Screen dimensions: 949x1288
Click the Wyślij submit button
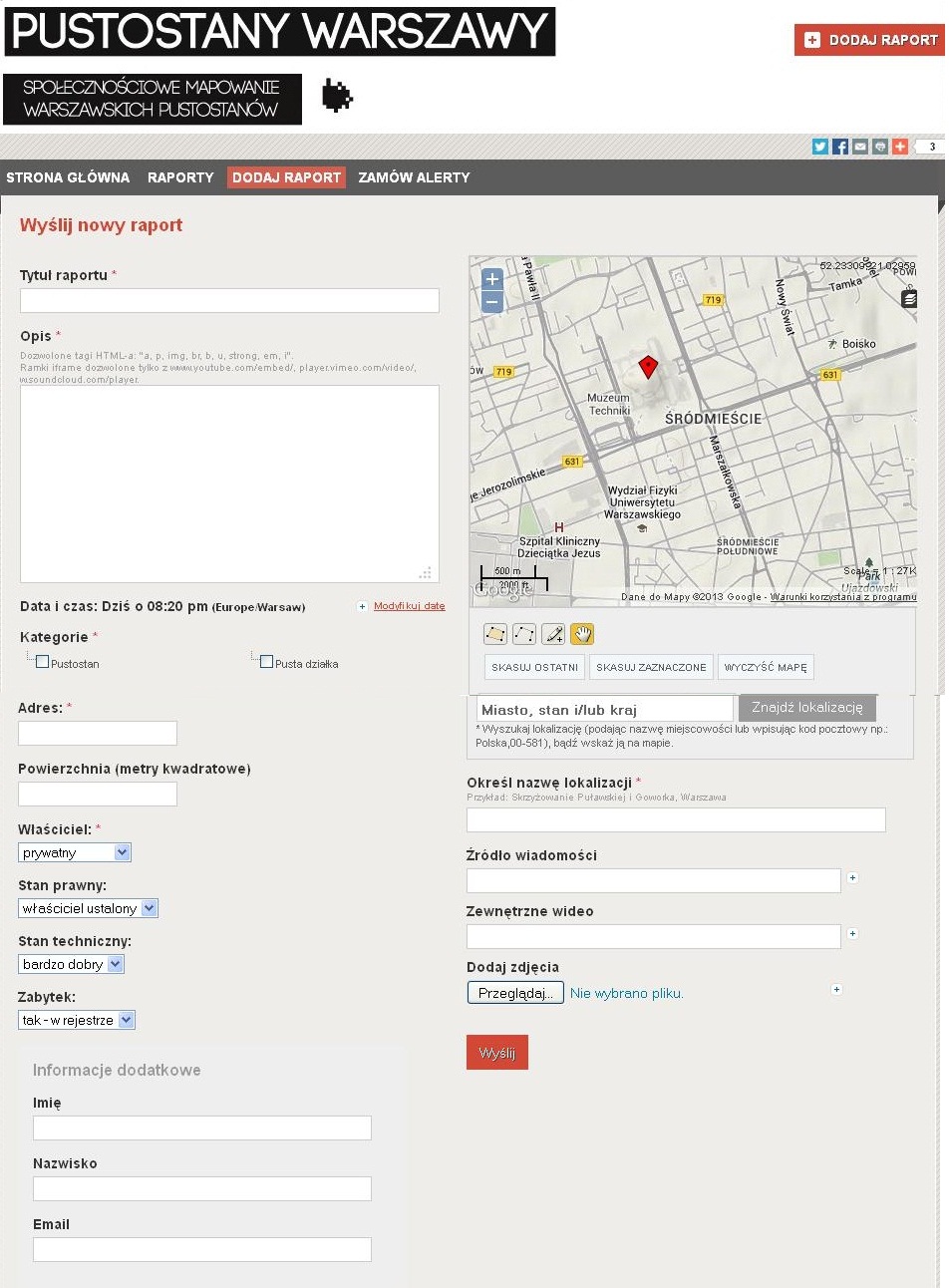(x=496, y=1053)
